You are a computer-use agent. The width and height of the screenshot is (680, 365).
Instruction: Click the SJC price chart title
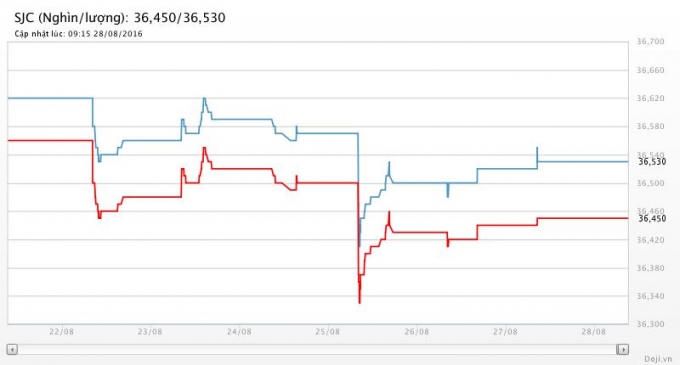coord(120,18)
